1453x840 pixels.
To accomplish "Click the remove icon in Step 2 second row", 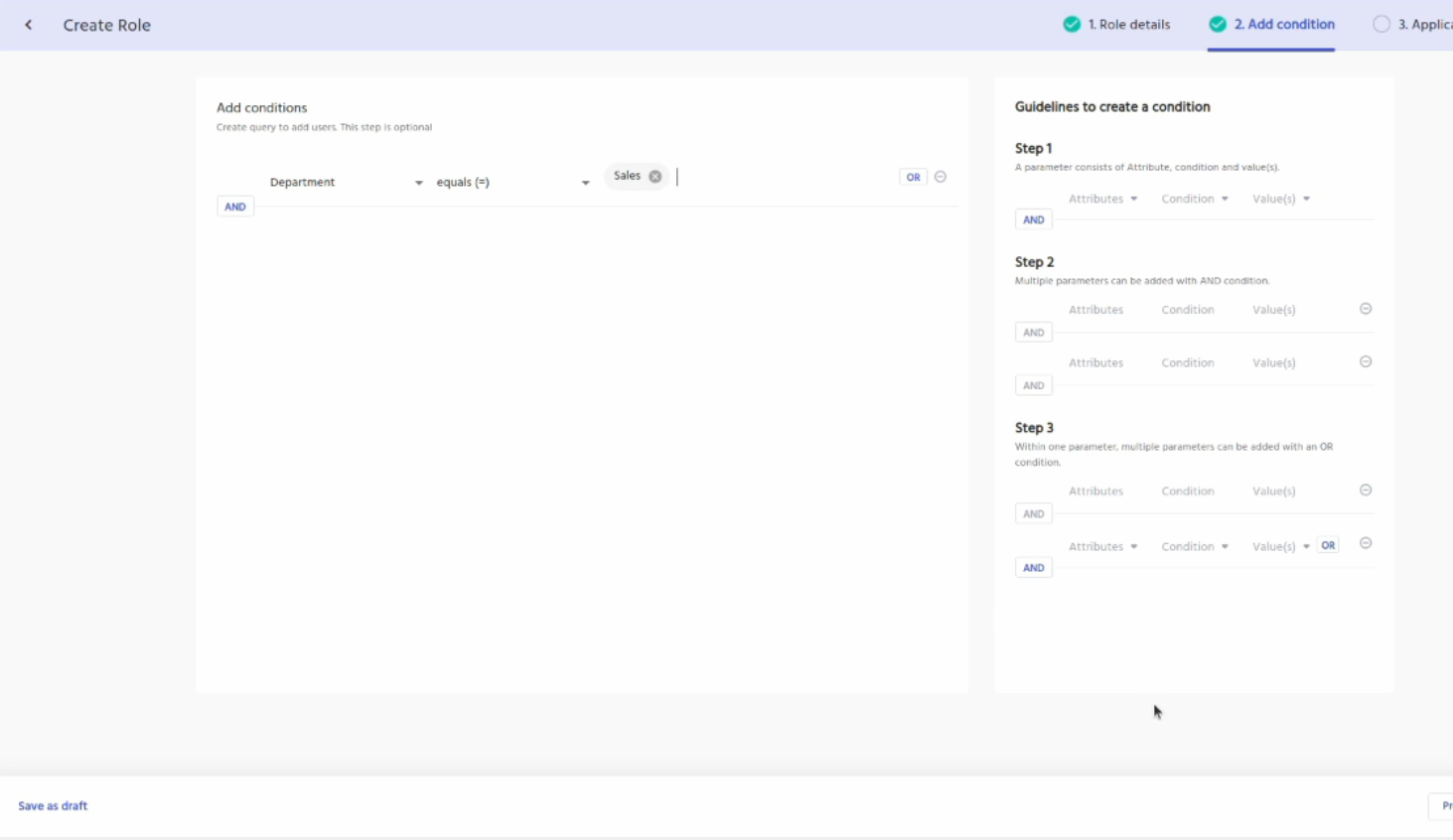I will click(x=1366, y=362).
